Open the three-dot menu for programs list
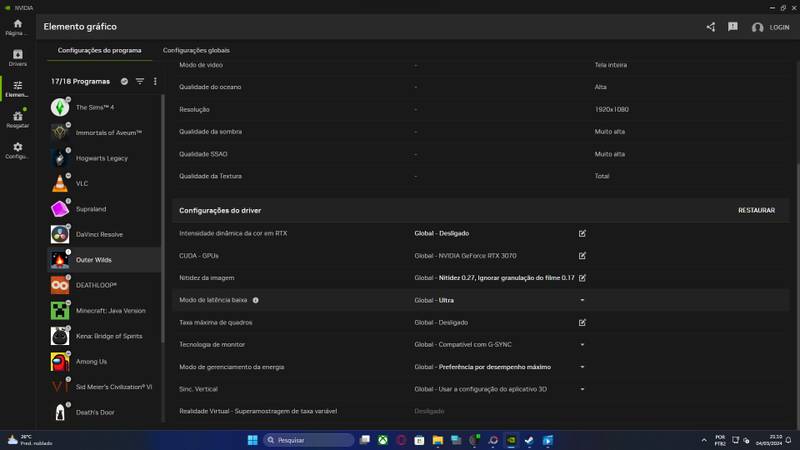 coord(155,81)
